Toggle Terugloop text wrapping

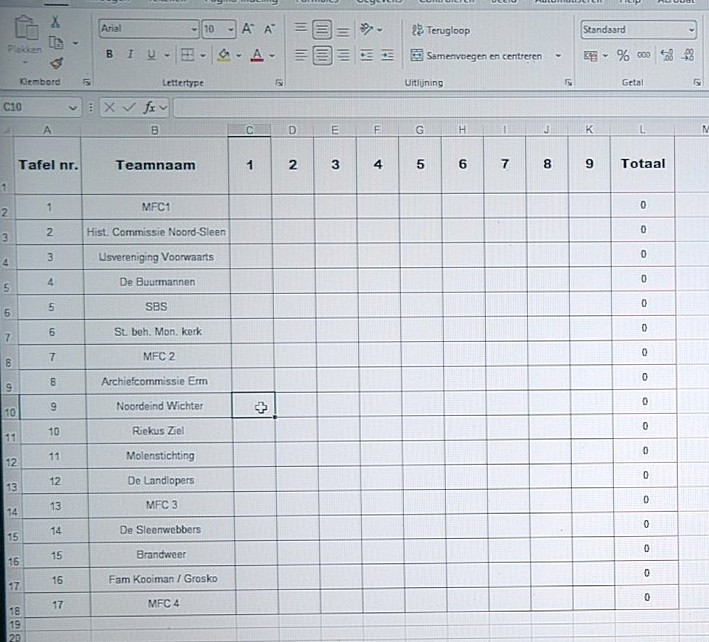coord(441,31)
